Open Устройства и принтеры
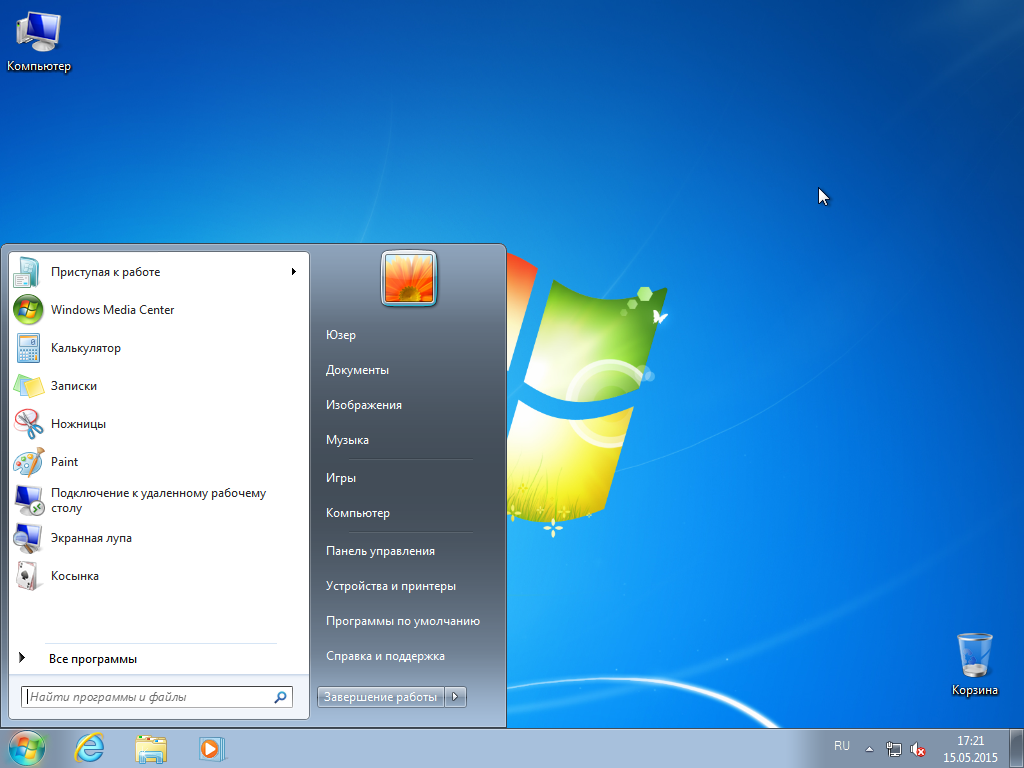 coord(391,586)
